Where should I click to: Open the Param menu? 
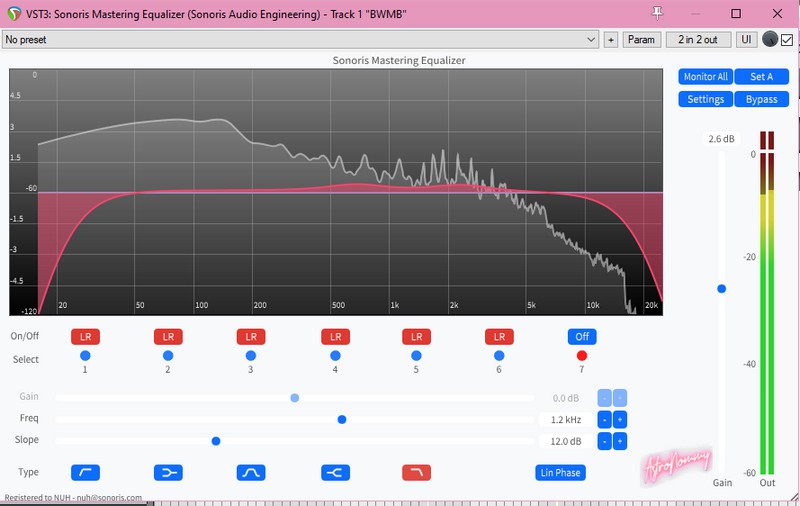point(641,40)
